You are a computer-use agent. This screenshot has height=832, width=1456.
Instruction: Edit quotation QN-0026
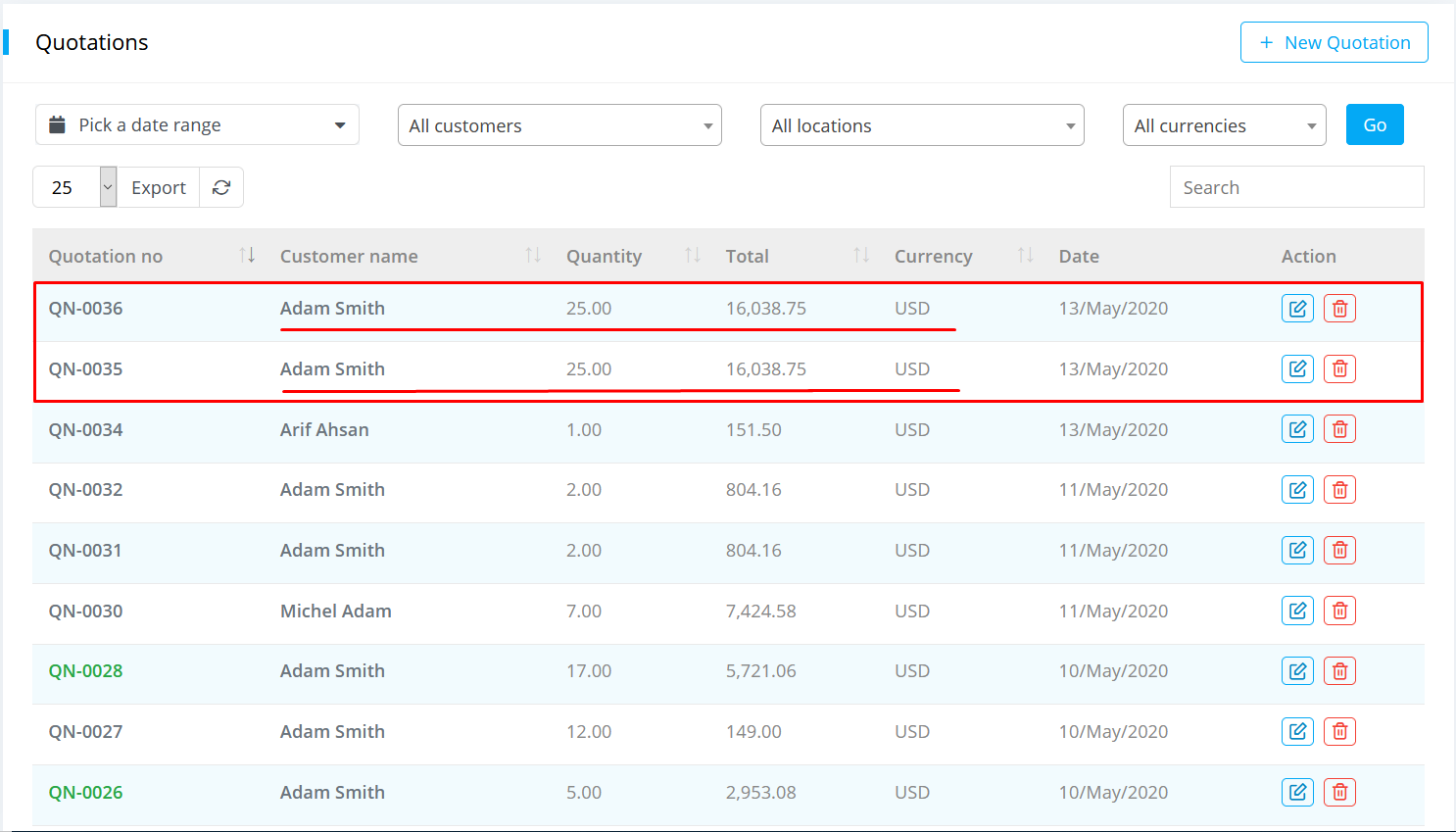(x=1297, y=792)
